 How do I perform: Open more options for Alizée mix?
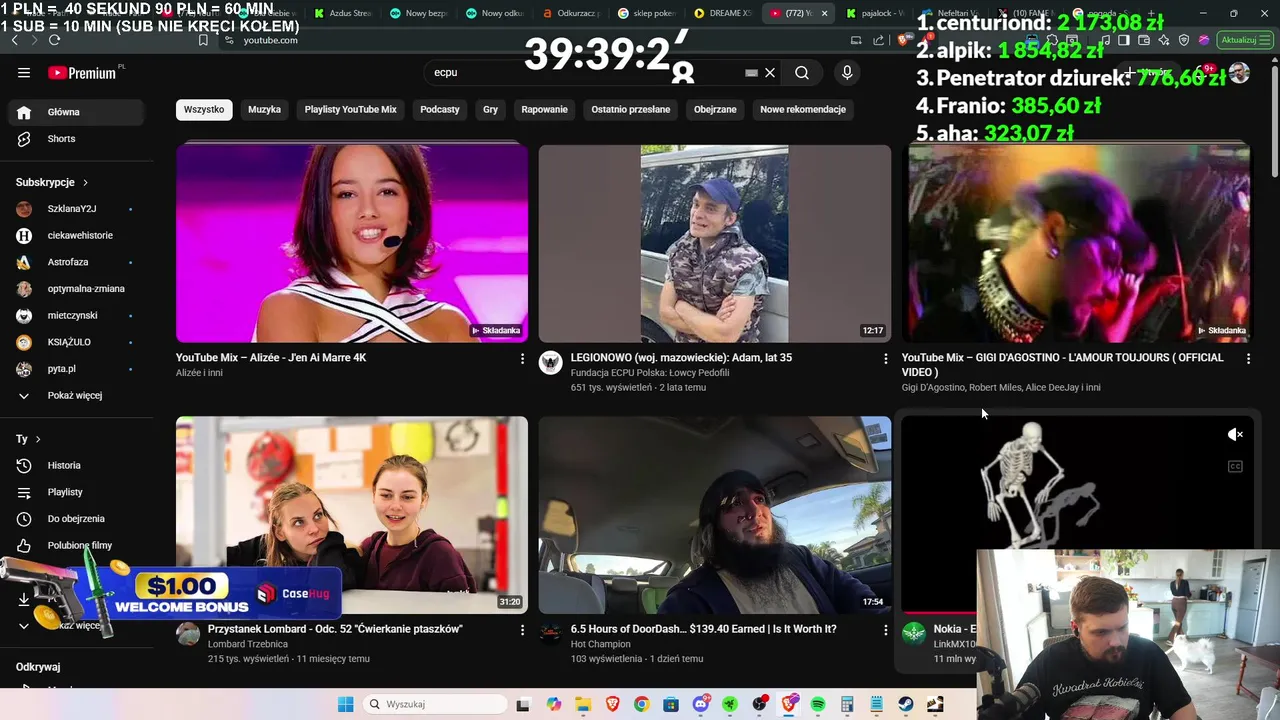[522, 358]
